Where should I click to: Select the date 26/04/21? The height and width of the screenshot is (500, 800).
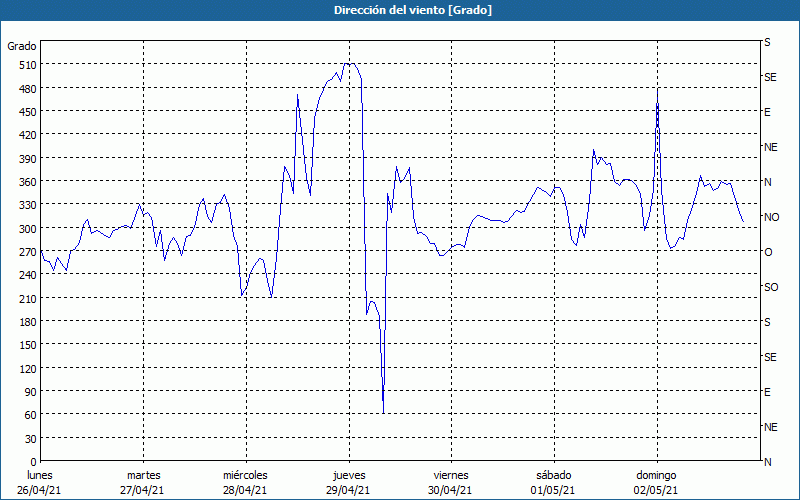[40, 490]
